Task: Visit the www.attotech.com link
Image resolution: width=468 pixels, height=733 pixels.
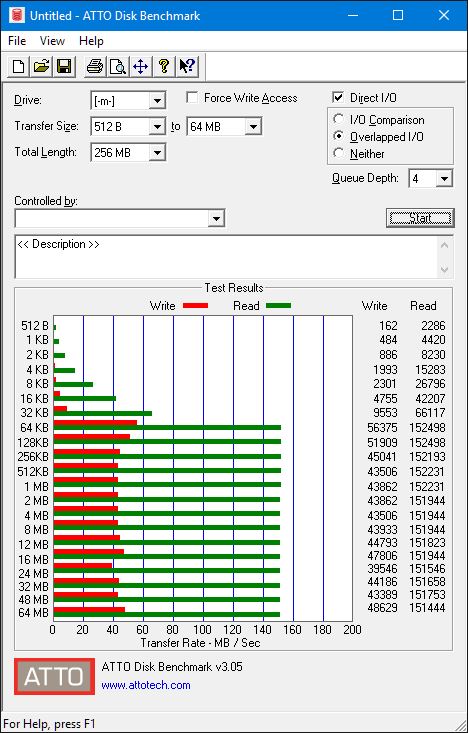Action: pos(146,685)
